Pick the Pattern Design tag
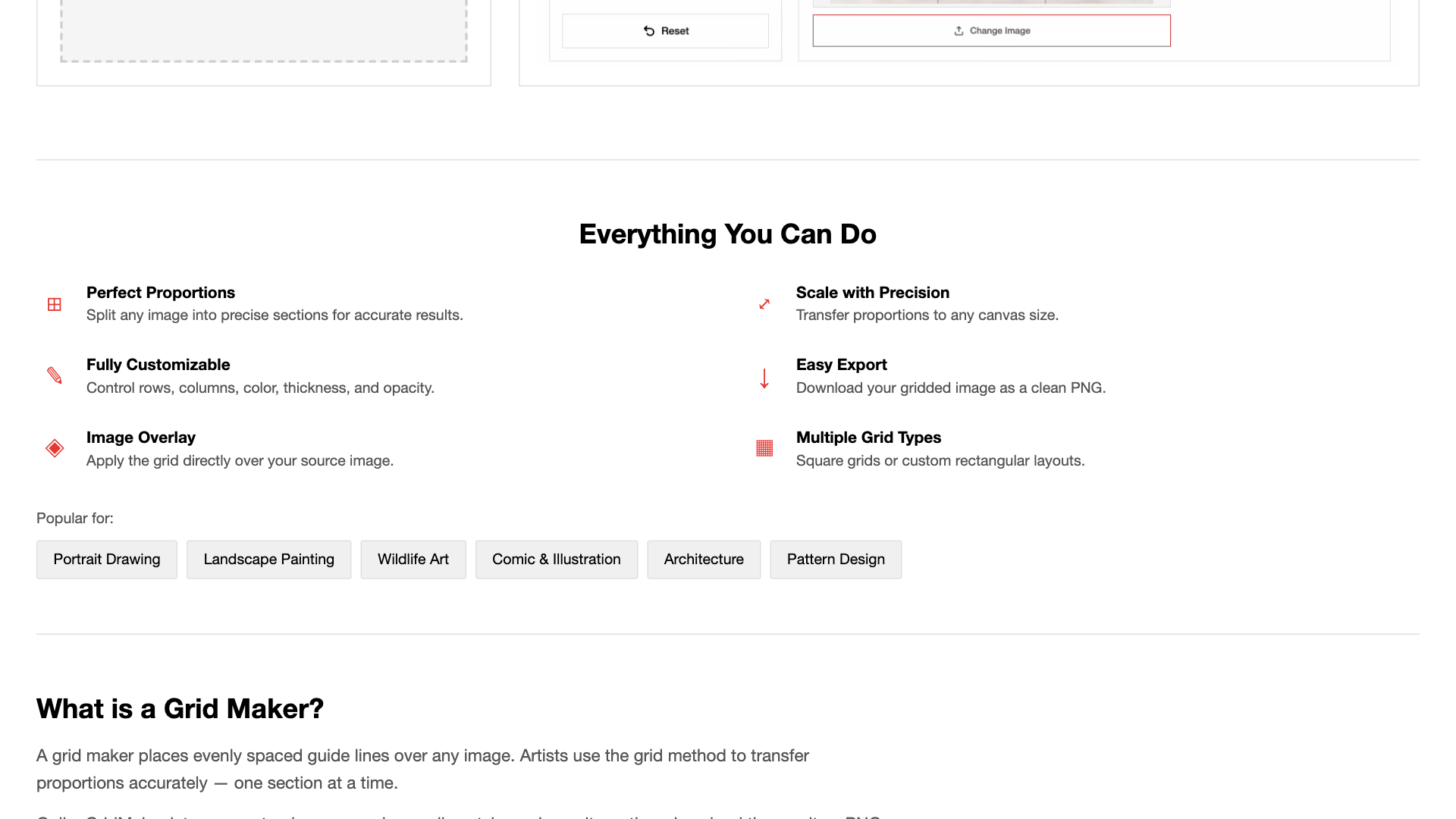Screen dimensions: 1456x819 point(836,560)
